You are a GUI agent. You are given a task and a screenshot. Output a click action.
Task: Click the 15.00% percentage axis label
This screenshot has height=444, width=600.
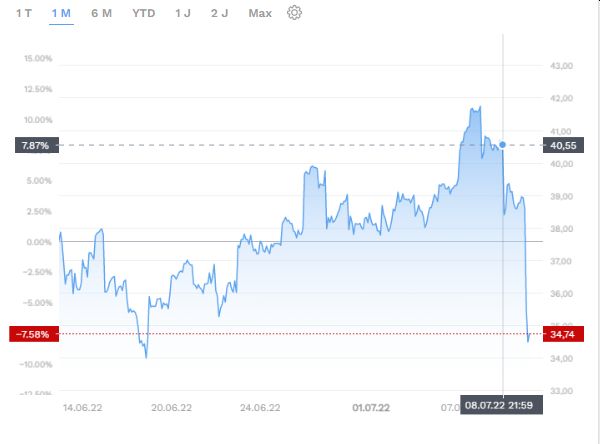[35, 58]
